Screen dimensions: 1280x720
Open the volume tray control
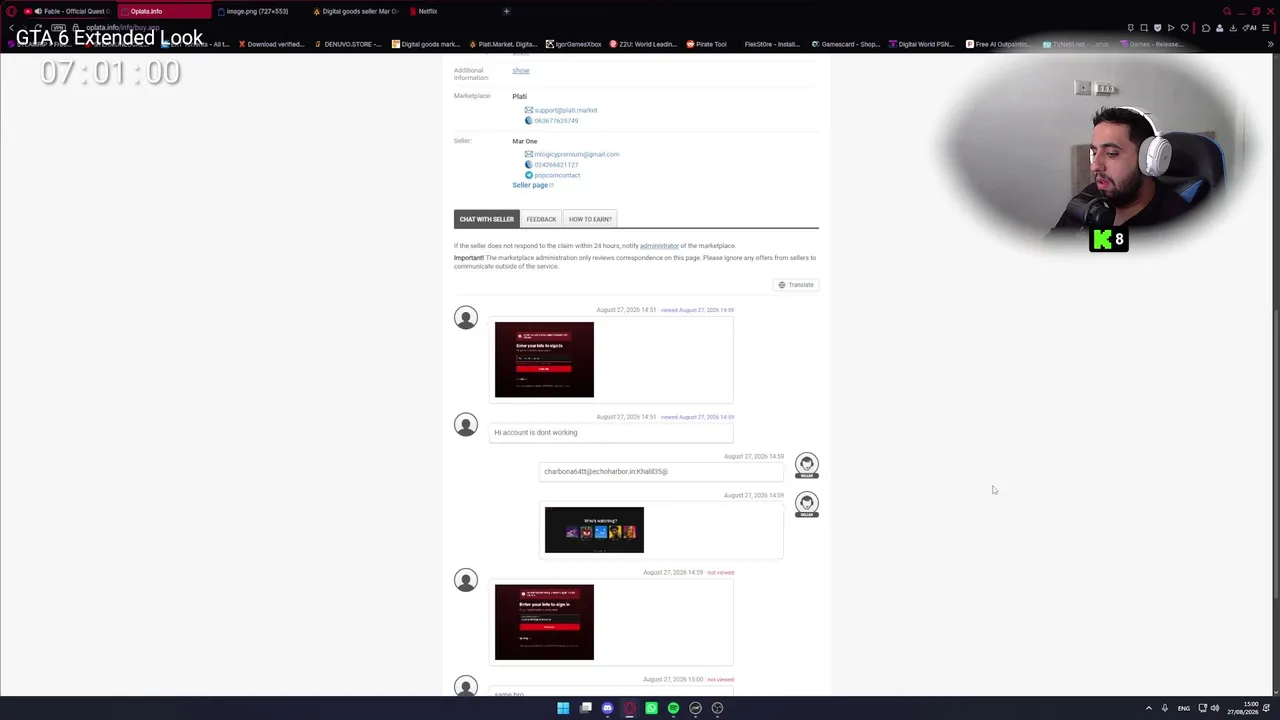(x=1215, y=708)
